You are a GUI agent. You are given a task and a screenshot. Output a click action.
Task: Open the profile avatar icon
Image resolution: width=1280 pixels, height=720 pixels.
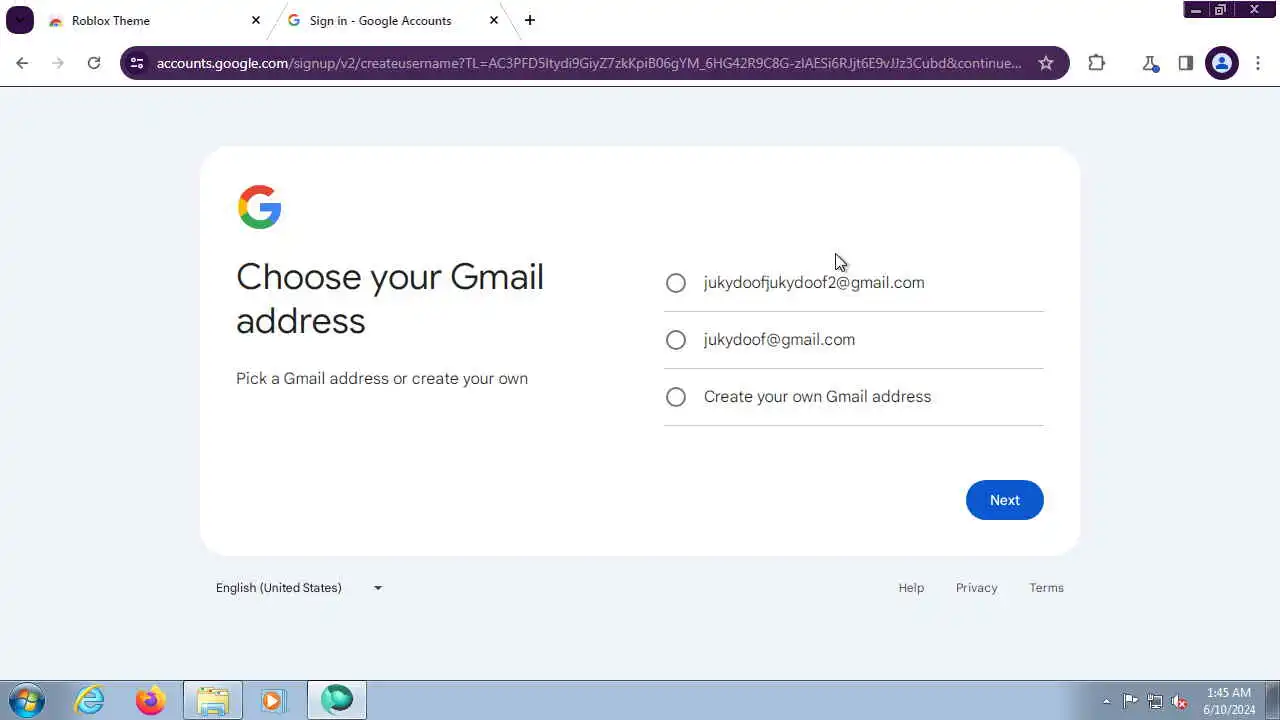pyautogui.click(x=1222, y=63)
